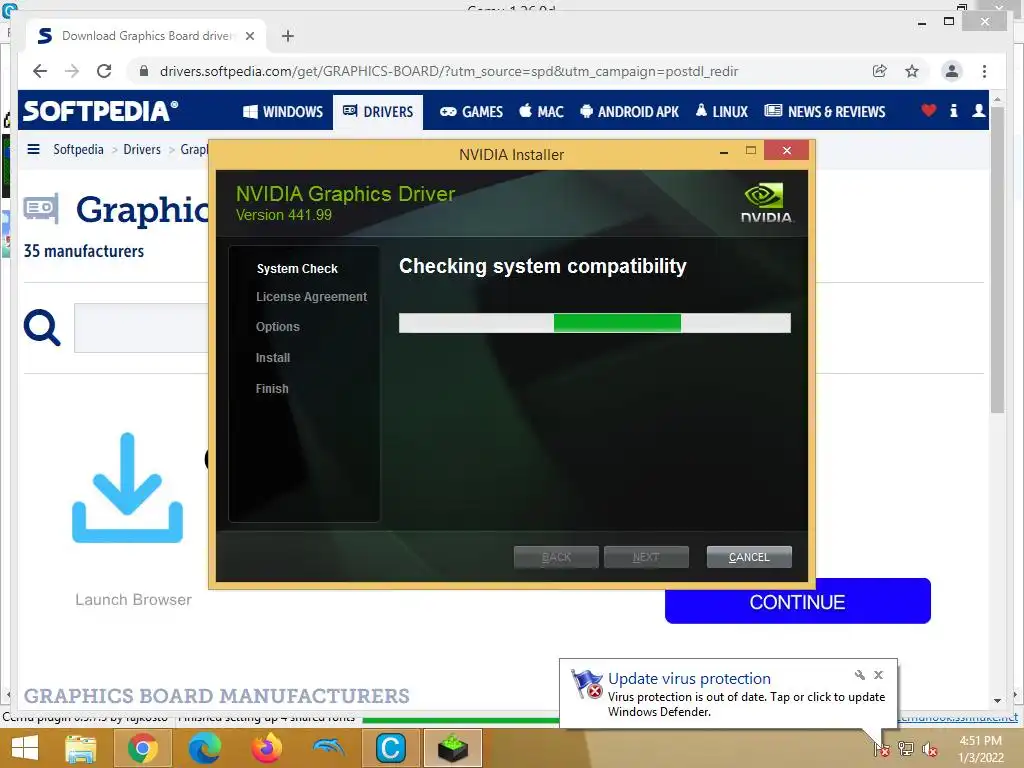1024x768 pixels.
Task: Open News & Reviews section
Action: pyautogui.click(x=825, y=112)
